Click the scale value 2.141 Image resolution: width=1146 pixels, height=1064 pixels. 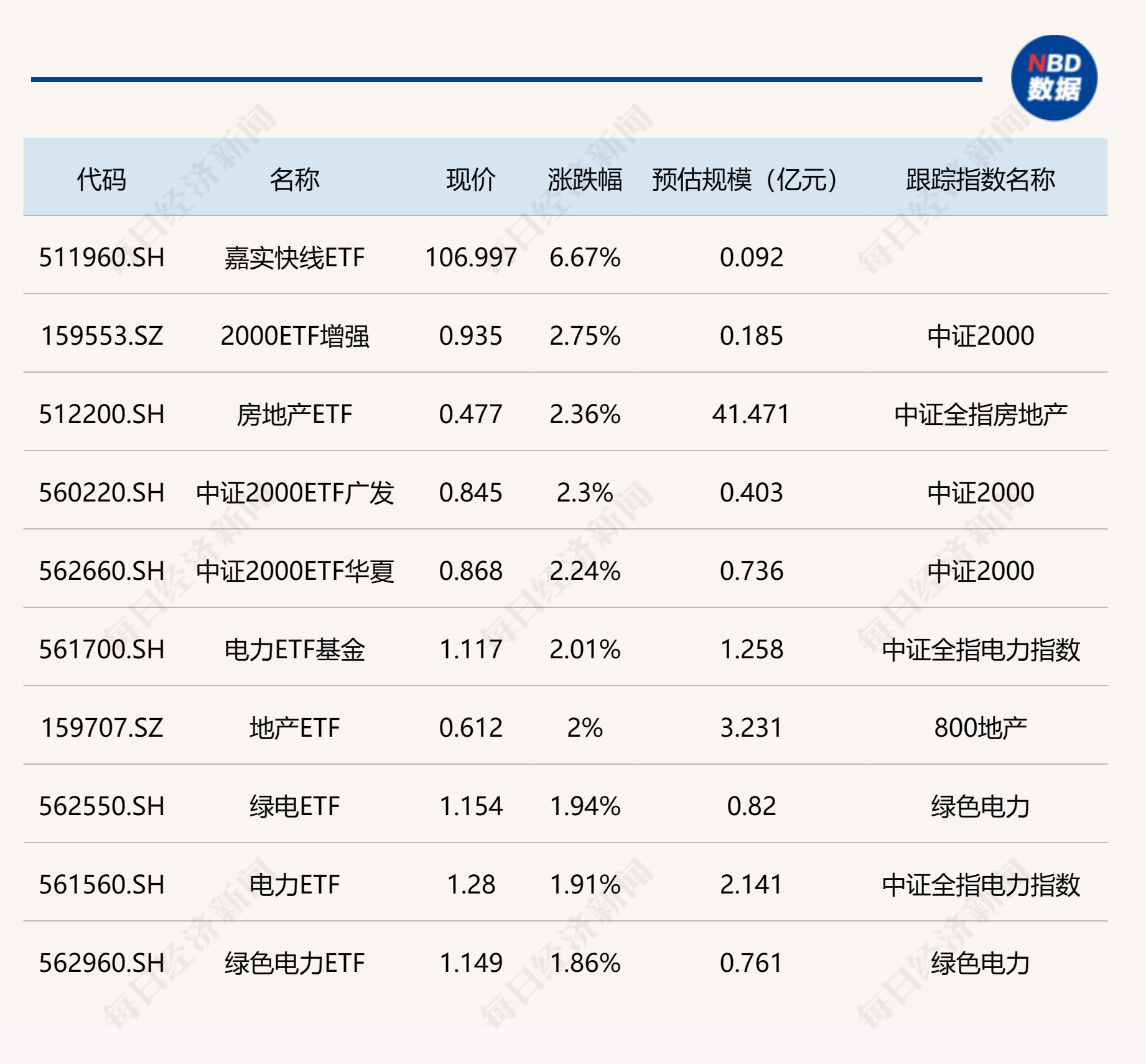click(x=751, y=885)
